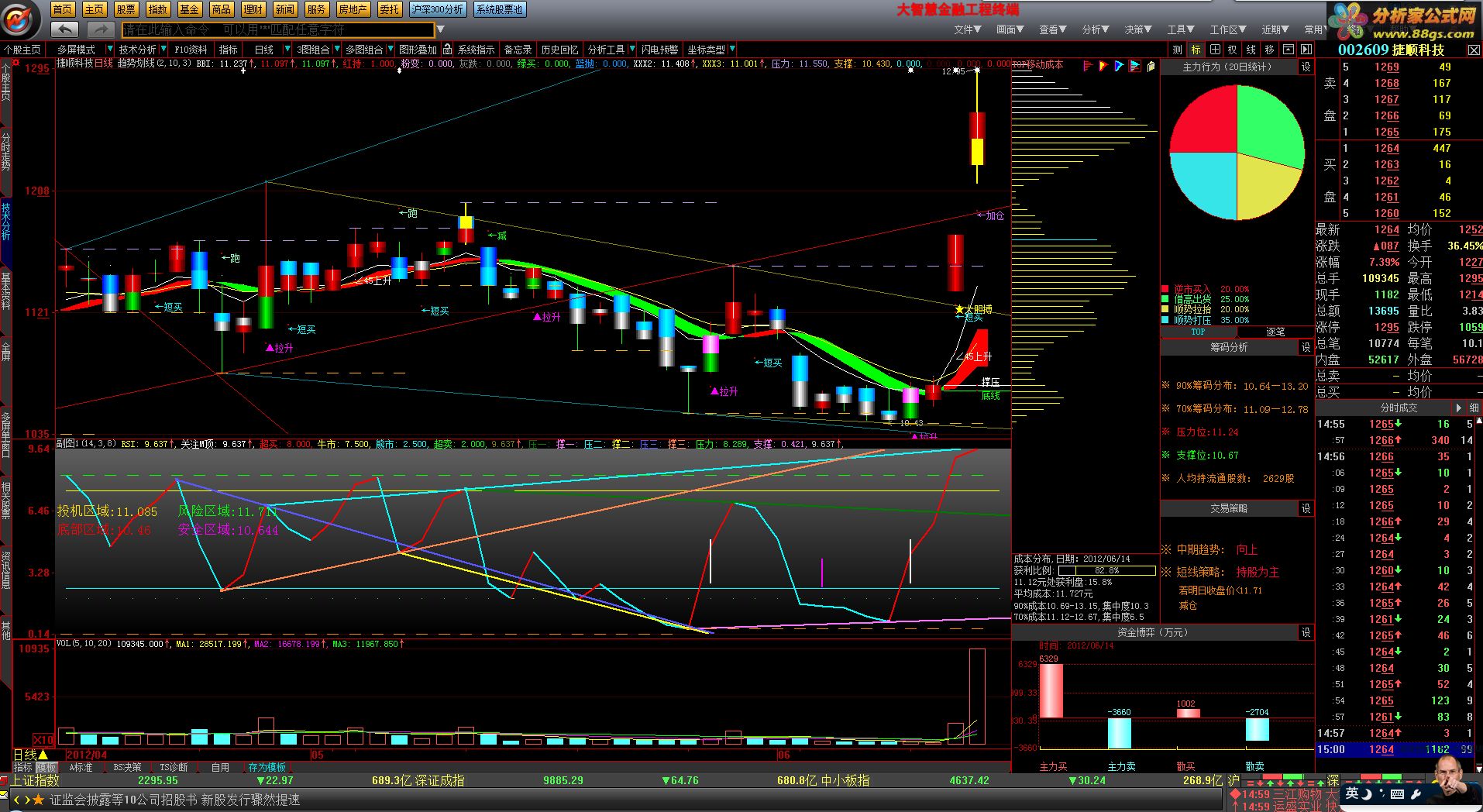Image resolution: width=1483 pixels, height=812 pixels.
Task: Show next news with right chevron
Action: [27, 800]
